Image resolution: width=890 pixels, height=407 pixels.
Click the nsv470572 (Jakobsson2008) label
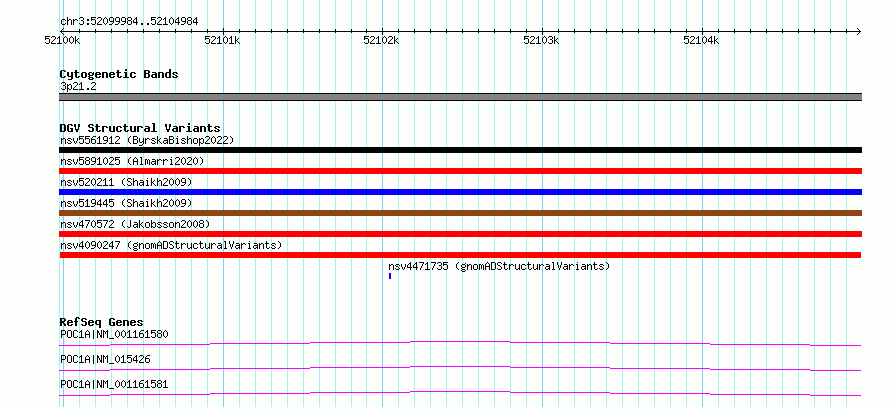tap(135, 224)
